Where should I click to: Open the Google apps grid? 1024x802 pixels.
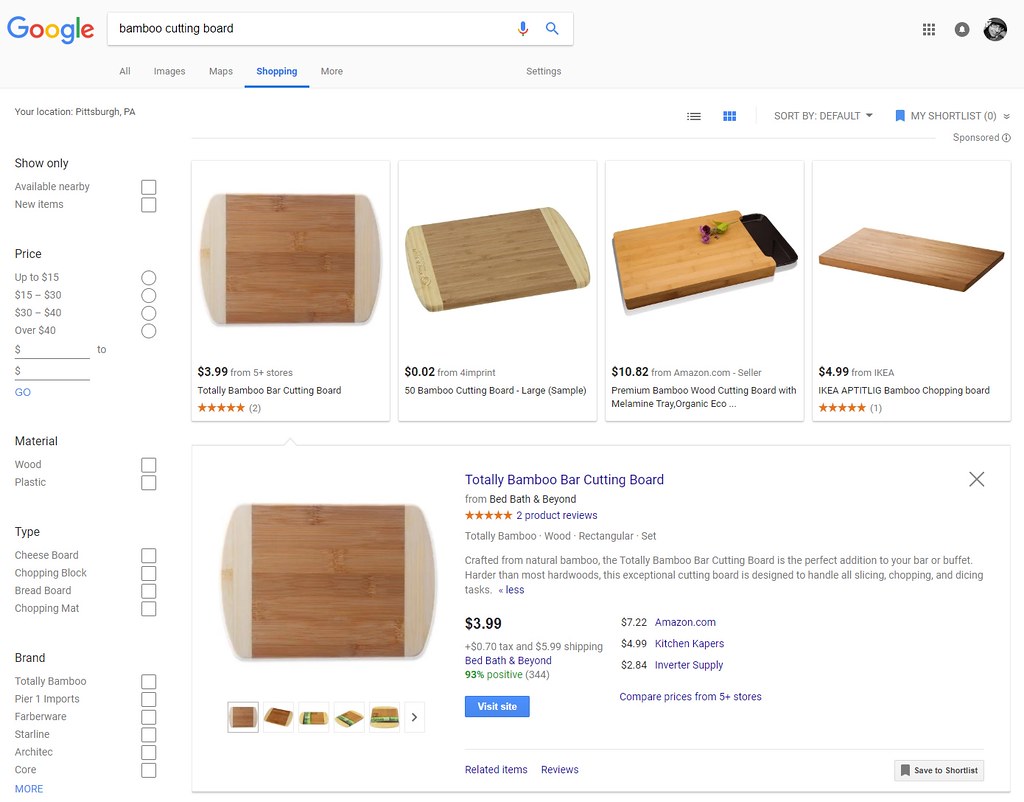(x=929, y=30)
